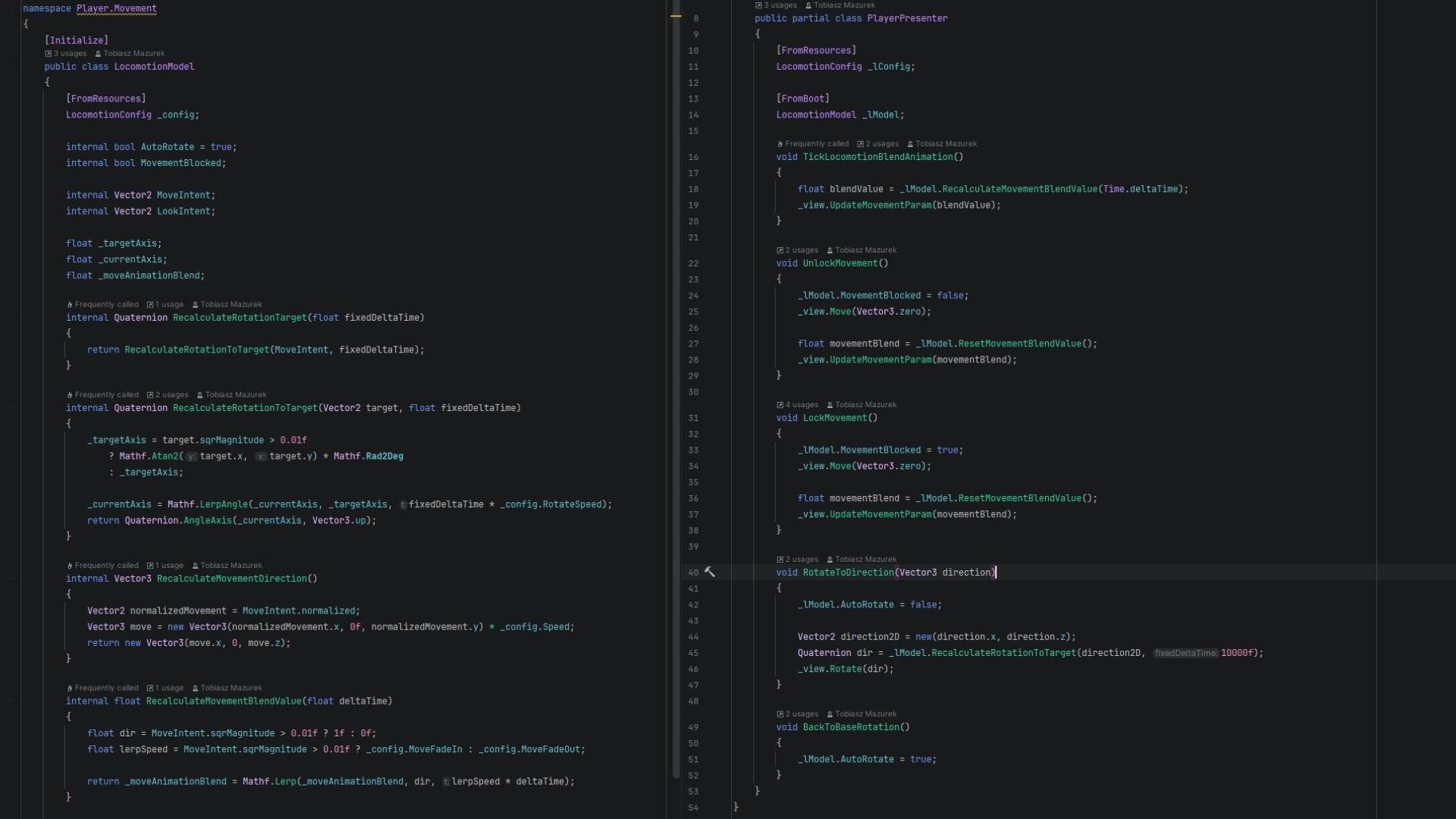Click line number 31 in right gutter
1456x819 pixels.
[693, 419]
